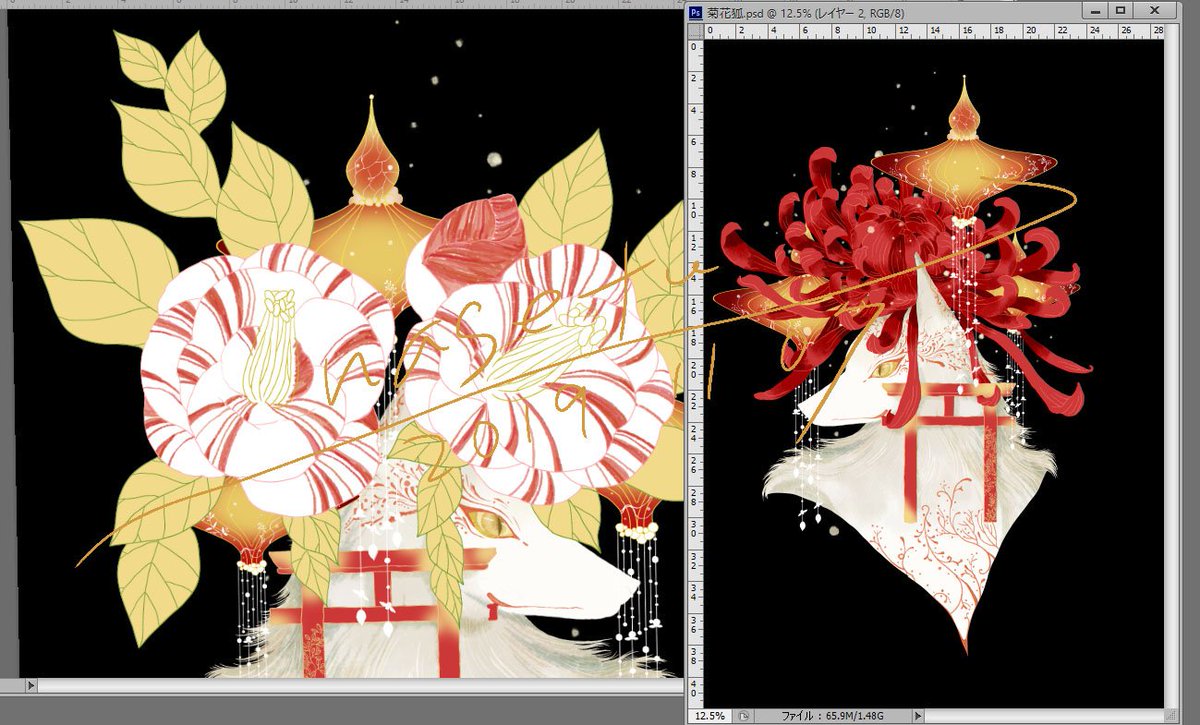The width and height of the screenshot is (1200, 725).
Task: Maximize the 菊花狐.psd document window
Action: click(x=1121, y=10)
